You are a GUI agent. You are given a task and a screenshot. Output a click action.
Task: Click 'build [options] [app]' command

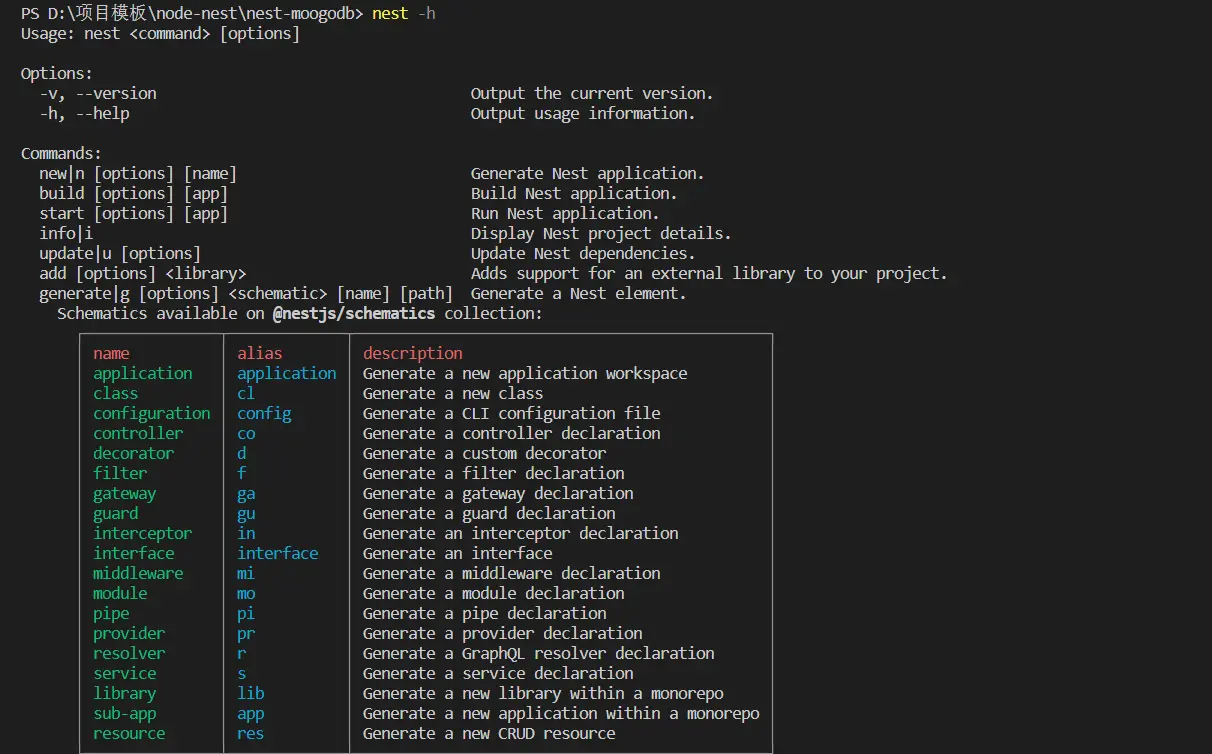tap(133, 193)
